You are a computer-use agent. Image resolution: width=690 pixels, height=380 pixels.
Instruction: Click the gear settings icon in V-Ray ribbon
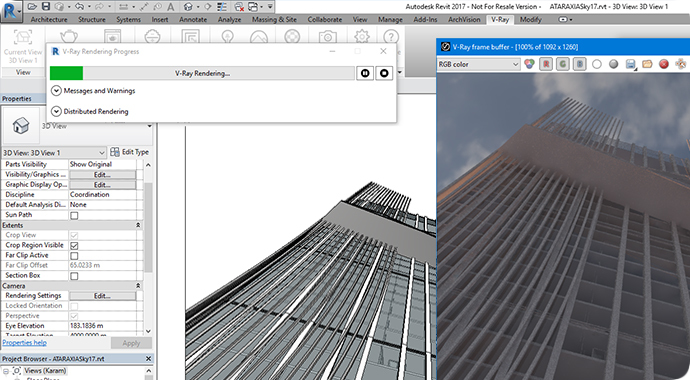[x=362, y=36]
